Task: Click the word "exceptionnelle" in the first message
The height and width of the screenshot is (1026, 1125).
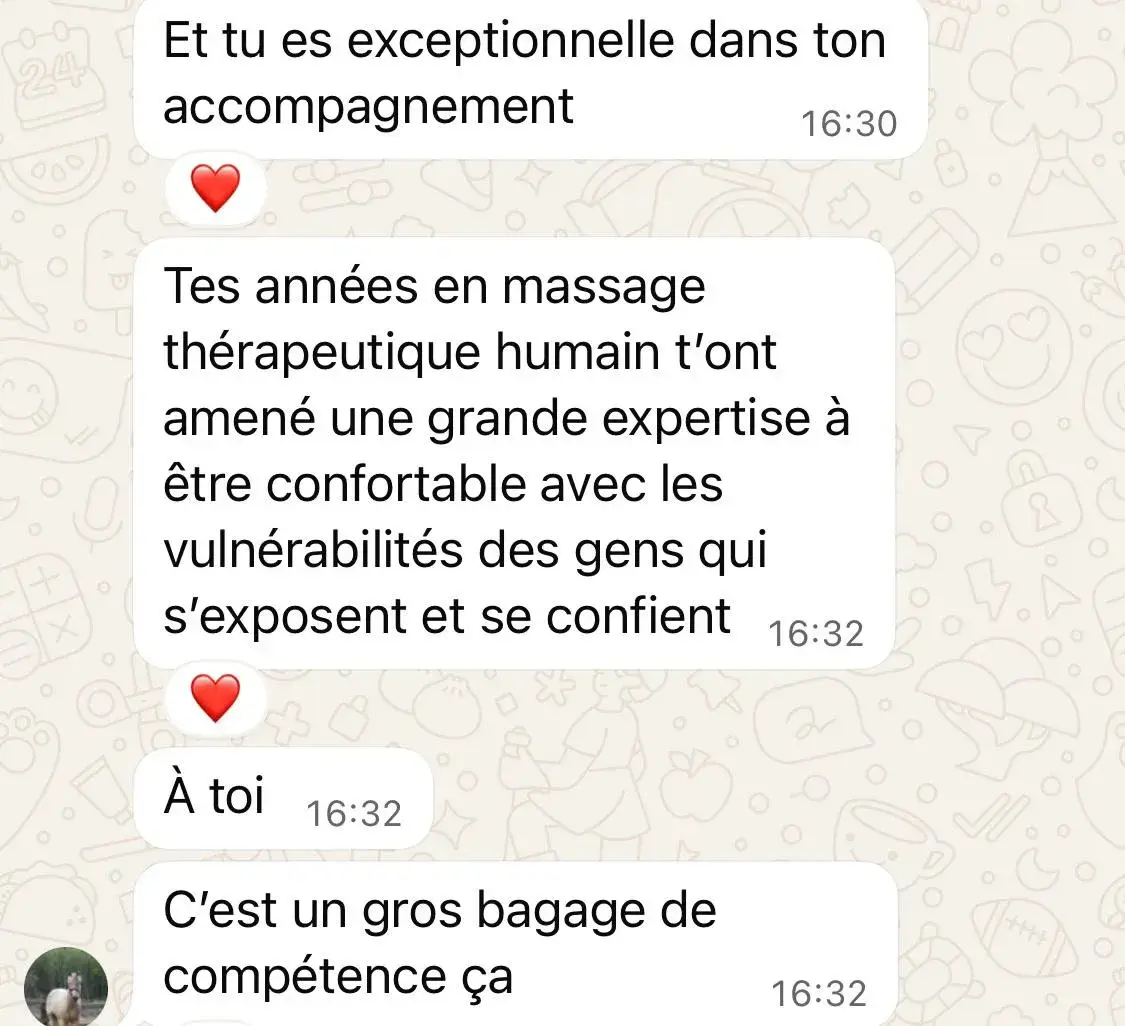Action: pyautogui.click(x=511, y=40)
